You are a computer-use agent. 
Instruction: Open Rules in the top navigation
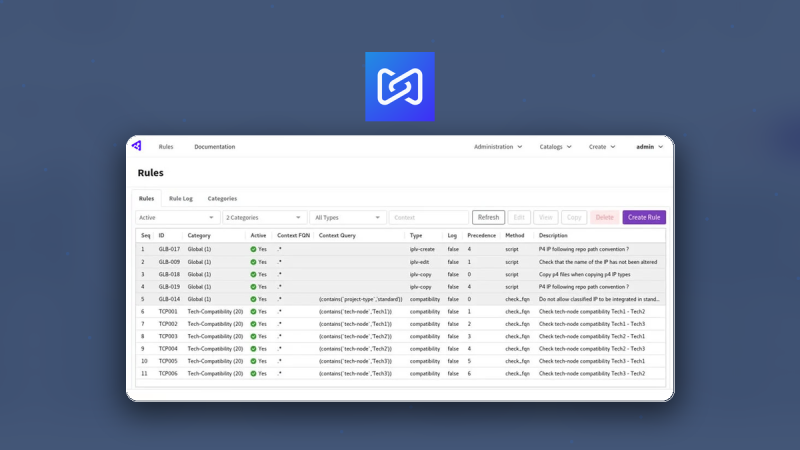click(x=166, y=147)
